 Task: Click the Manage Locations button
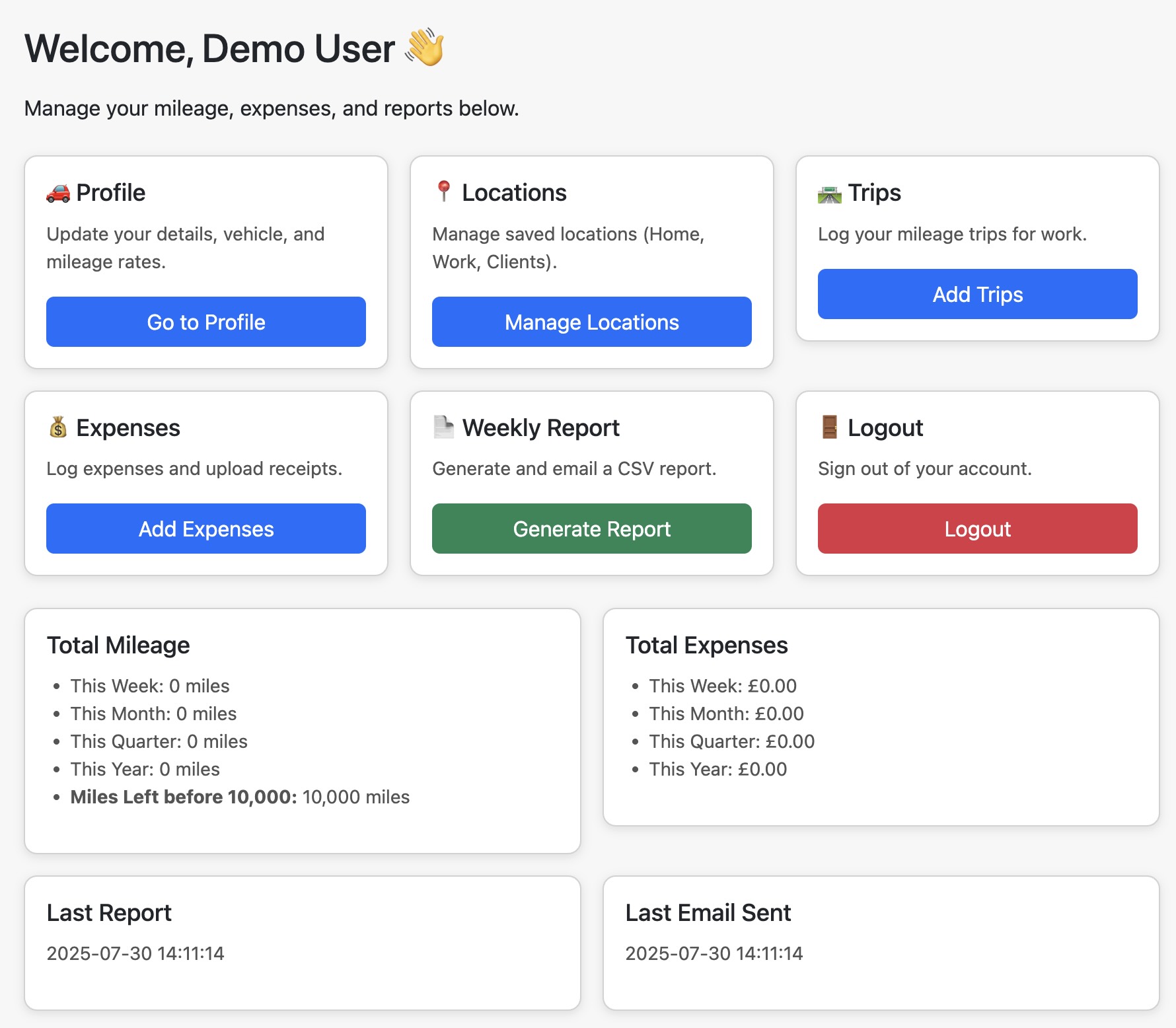(592, 322)
